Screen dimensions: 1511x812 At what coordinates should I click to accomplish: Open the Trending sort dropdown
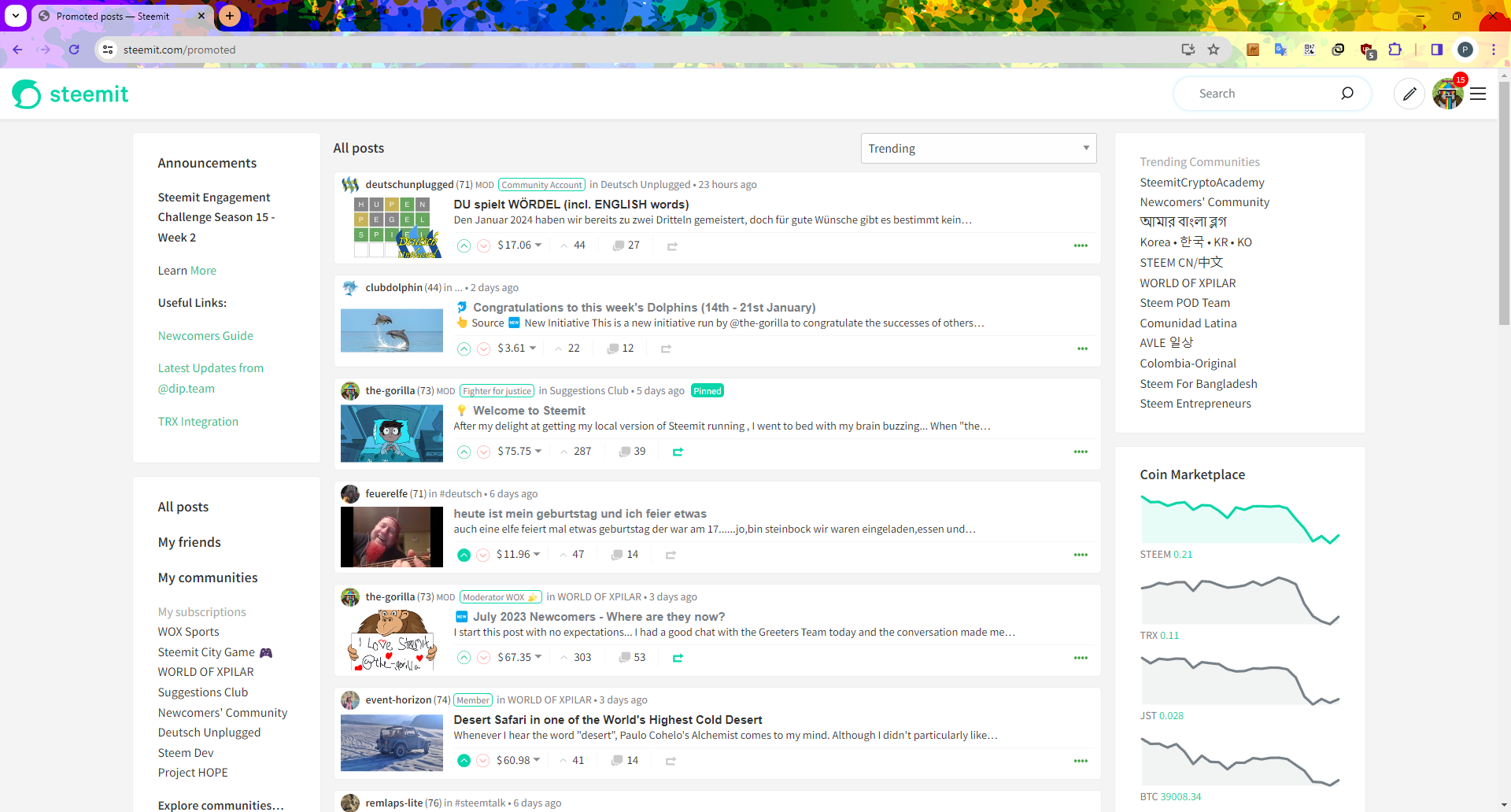pyautogui.click(x=978, y=149)
